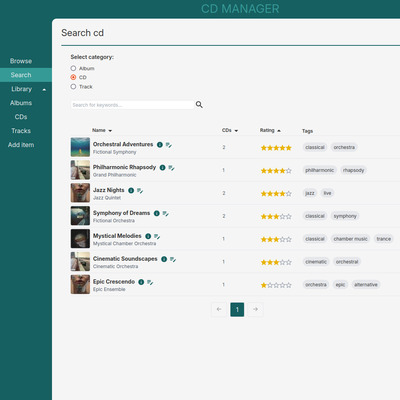Viewport: 400px width, 400px height.
Task: Open Tracks in the sidebar
Action: pyautogui.click(x=21, y=131)
